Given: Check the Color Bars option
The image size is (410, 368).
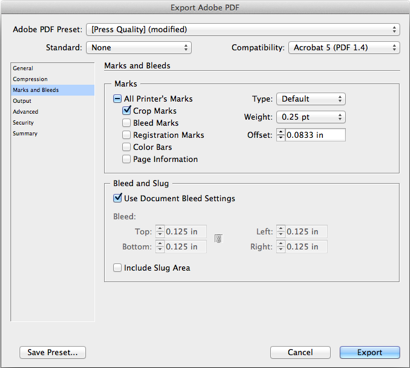Looking at the screenshot, I should 126,147.
